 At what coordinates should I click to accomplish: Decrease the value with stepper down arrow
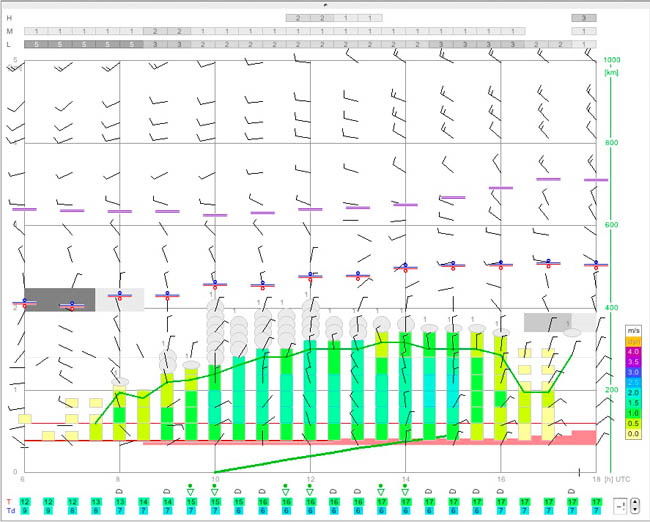point(634,510)
